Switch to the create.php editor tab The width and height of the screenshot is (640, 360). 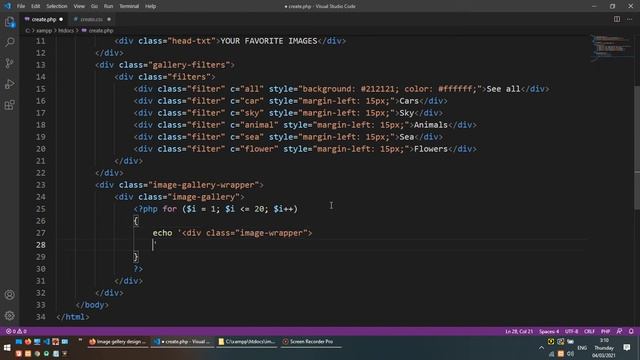pyautogui.click(x=44, y=19)
